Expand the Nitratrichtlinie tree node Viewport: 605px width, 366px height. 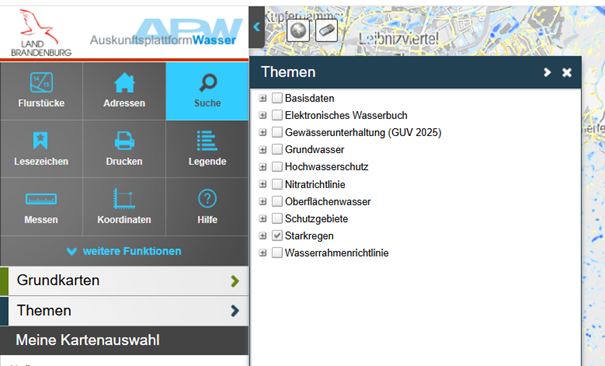click(263, 184)
